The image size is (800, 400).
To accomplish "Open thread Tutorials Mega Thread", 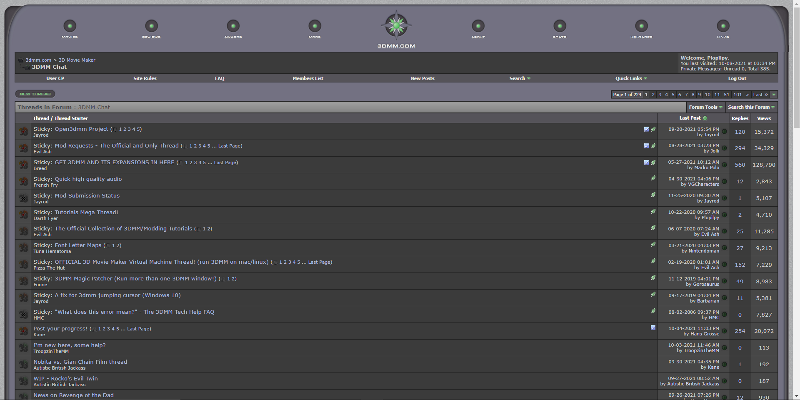I will (86, 212).
